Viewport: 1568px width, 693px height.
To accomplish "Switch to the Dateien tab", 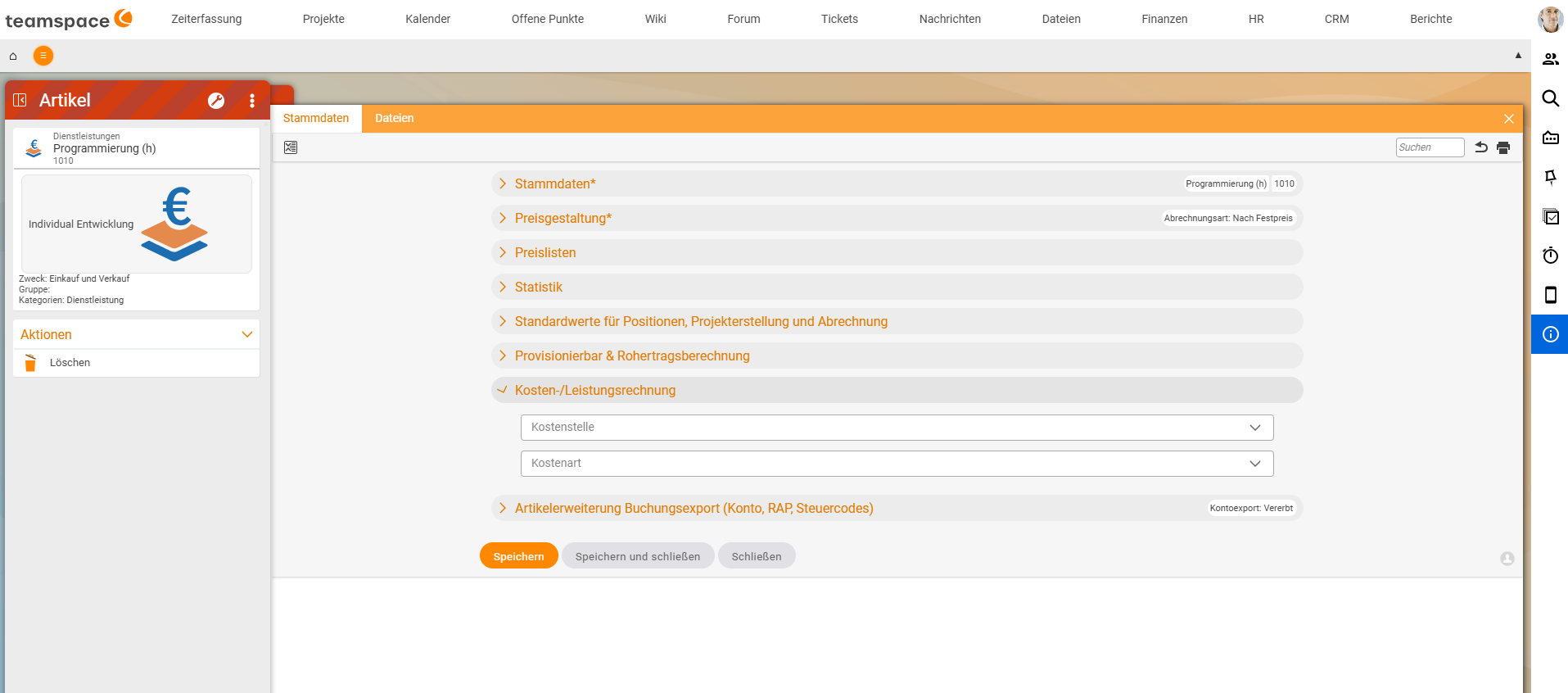I will (x=394, y=118).
